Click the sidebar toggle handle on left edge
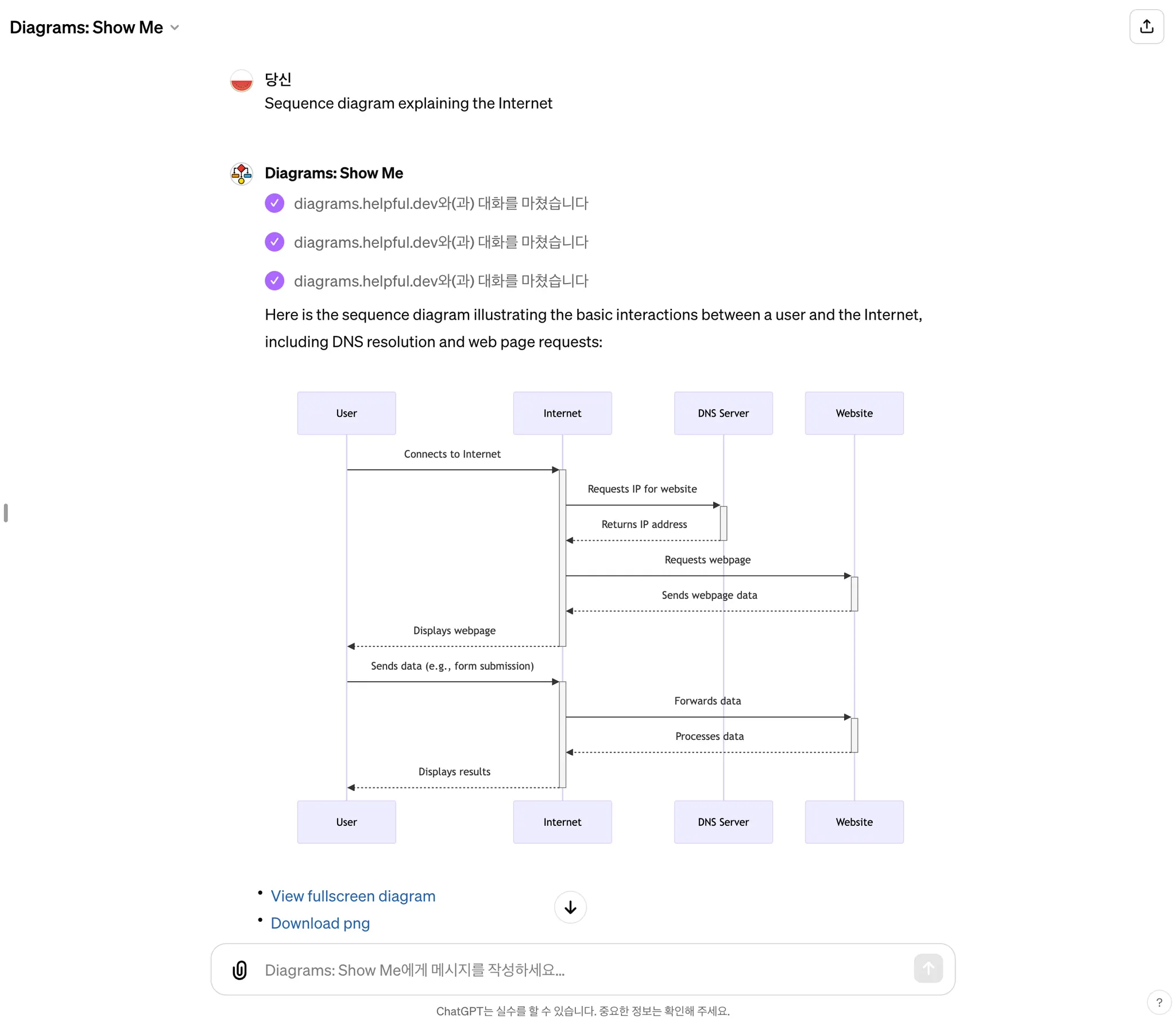 (x=6, y=513)
